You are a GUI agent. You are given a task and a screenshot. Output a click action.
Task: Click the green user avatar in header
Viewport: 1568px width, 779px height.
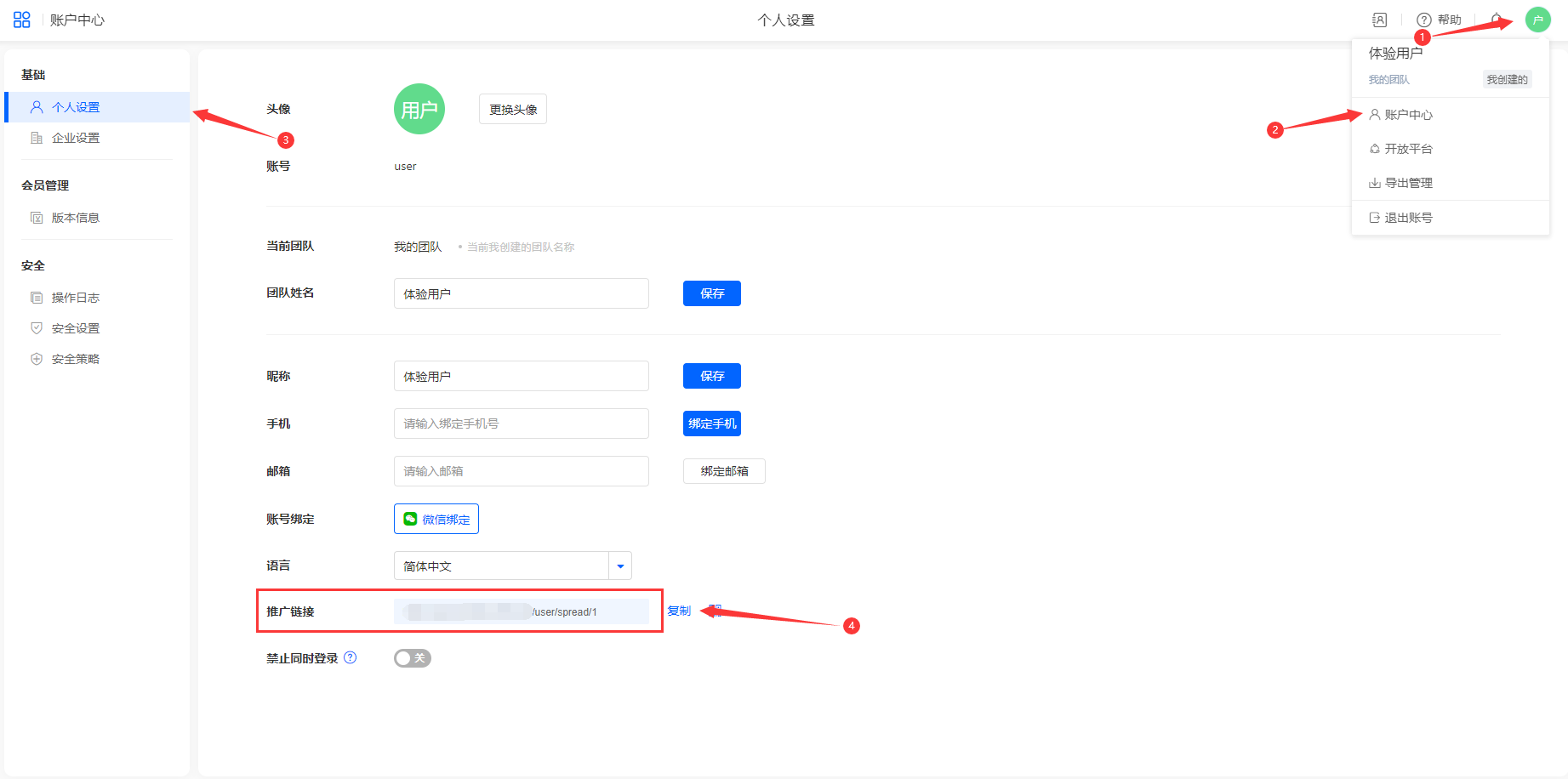point(1537,20)
